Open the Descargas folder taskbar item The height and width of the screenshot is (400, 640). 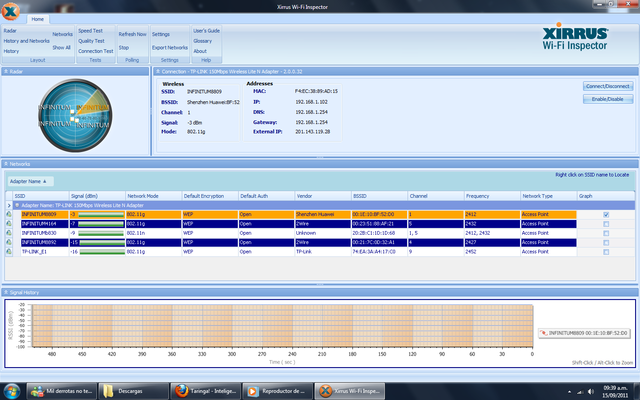[x=133, y=391]
